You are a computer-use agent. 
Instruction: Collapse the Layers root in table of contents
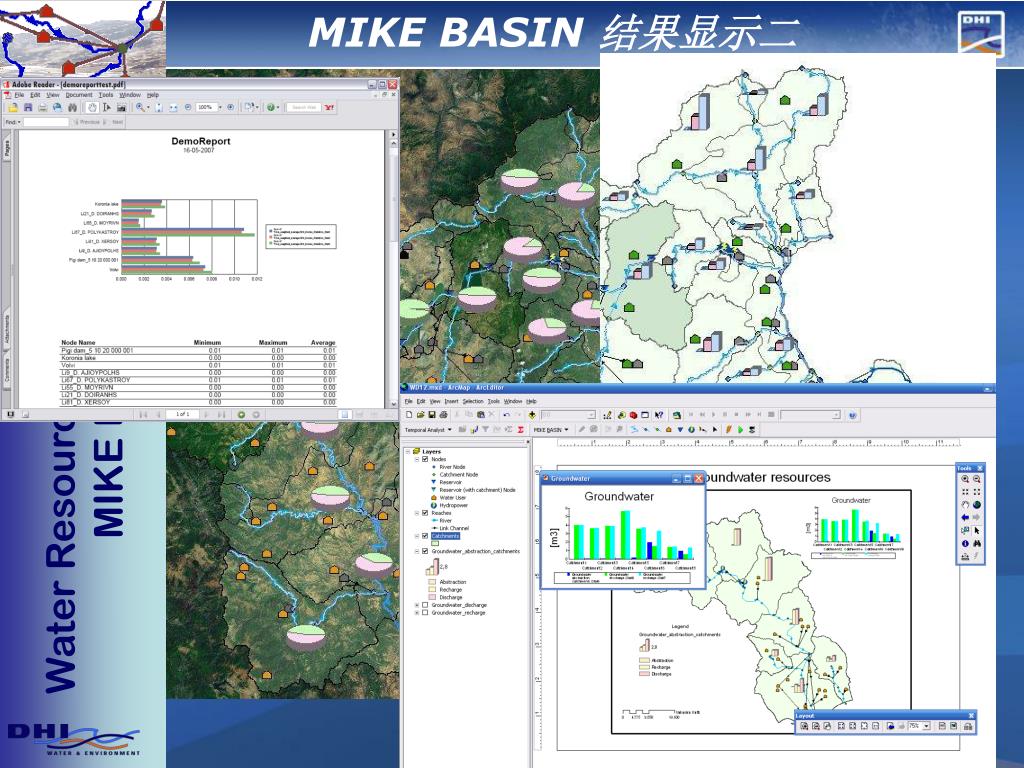pos(408,451)
